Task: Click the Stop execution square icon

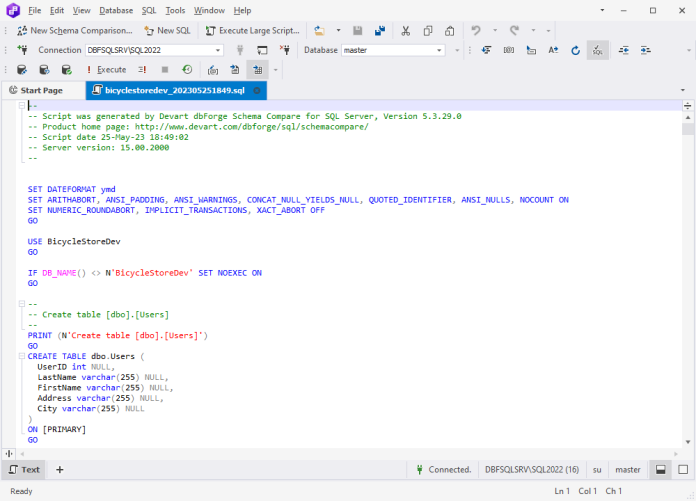Action: [165, 70]
